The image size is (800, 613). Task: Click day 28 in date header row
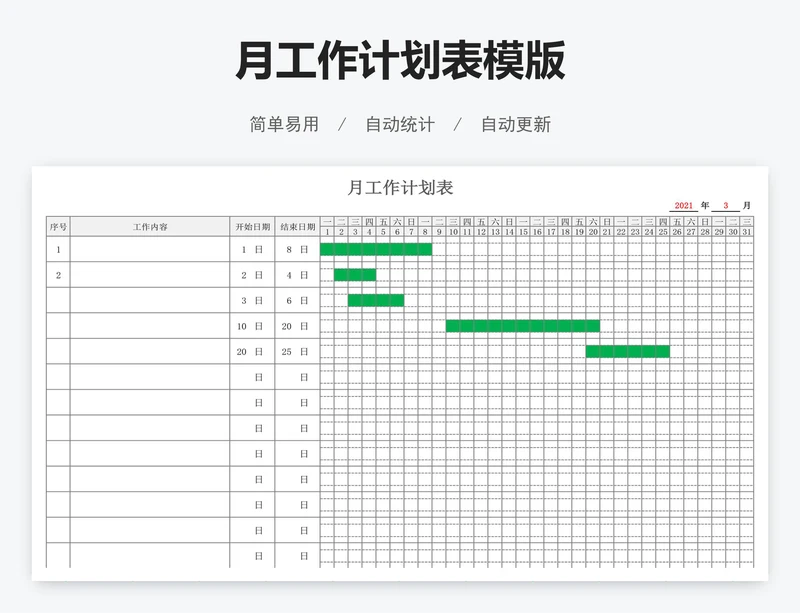[x=705, y=232]
